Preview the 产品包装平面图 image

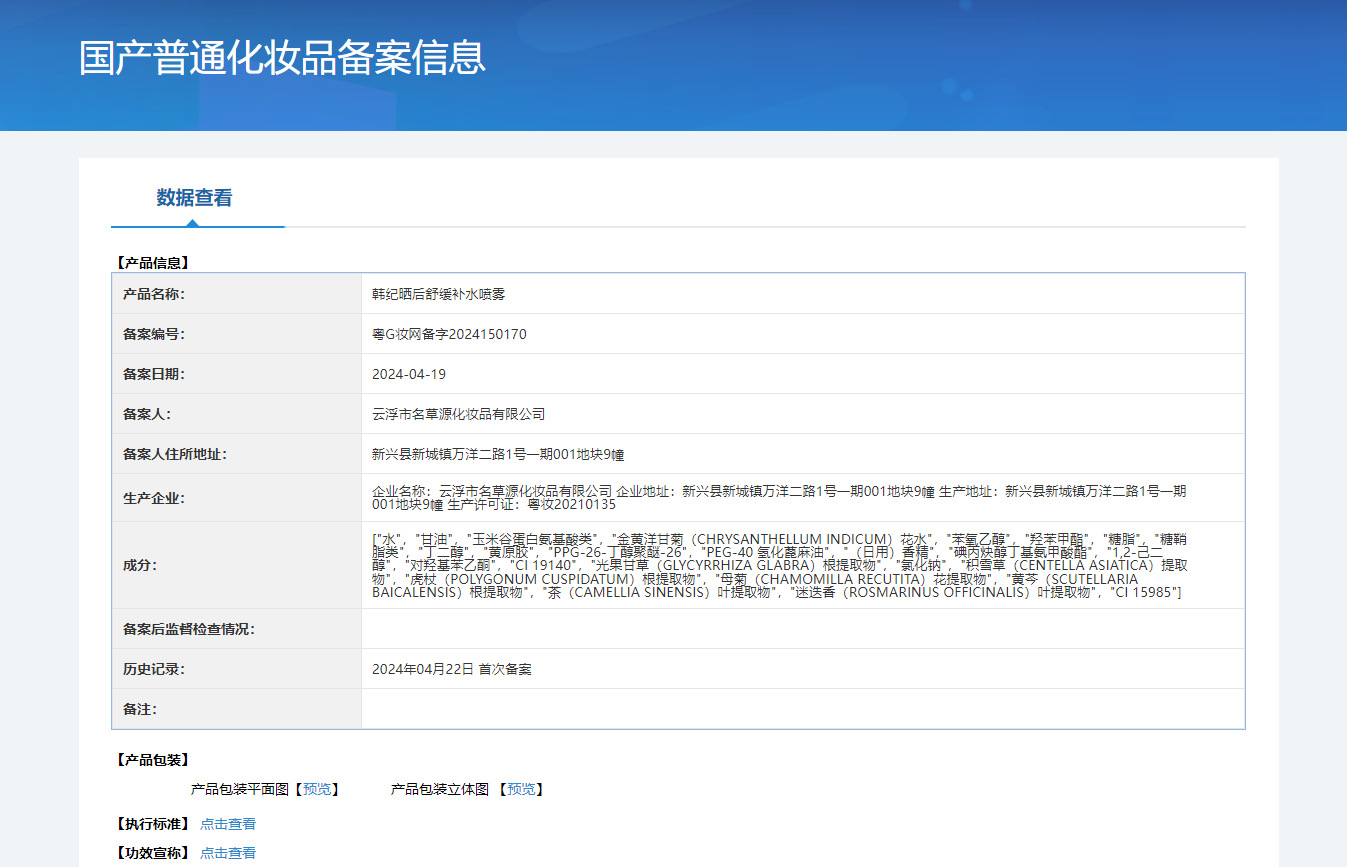tap(317, 789)
